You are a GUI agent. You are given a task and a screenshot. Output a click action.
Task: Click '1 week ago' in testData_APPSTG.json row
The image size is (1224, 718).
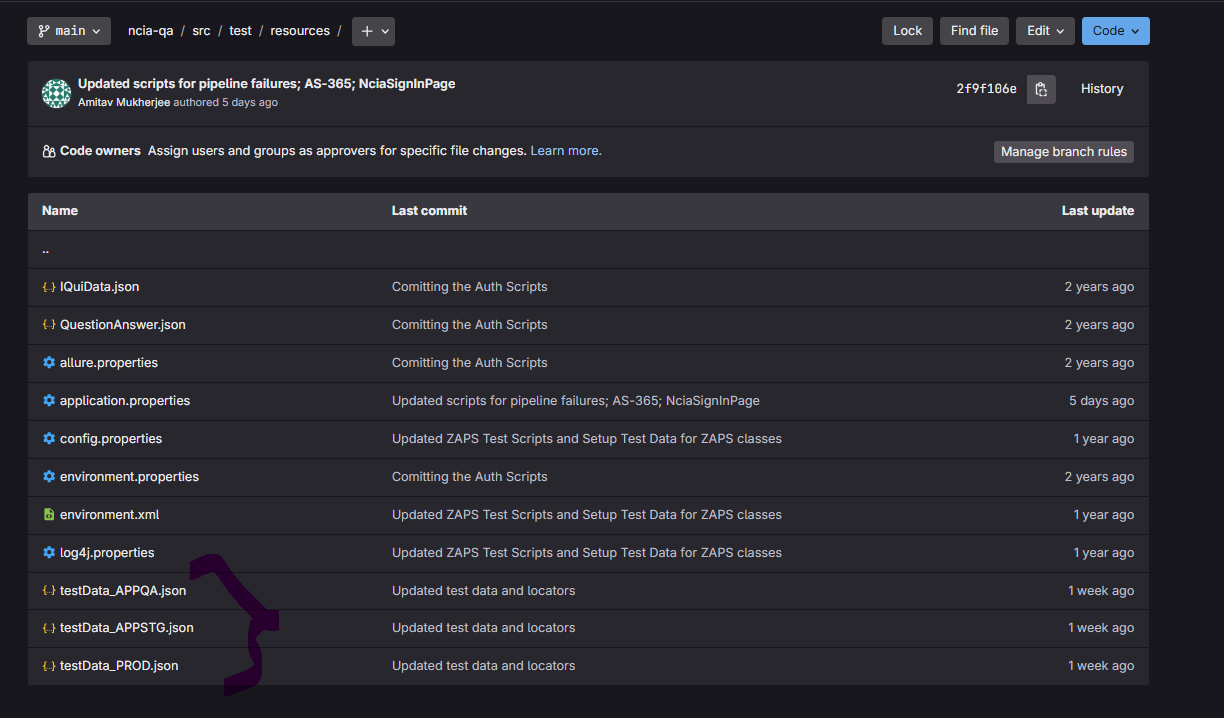[1101, 628]
